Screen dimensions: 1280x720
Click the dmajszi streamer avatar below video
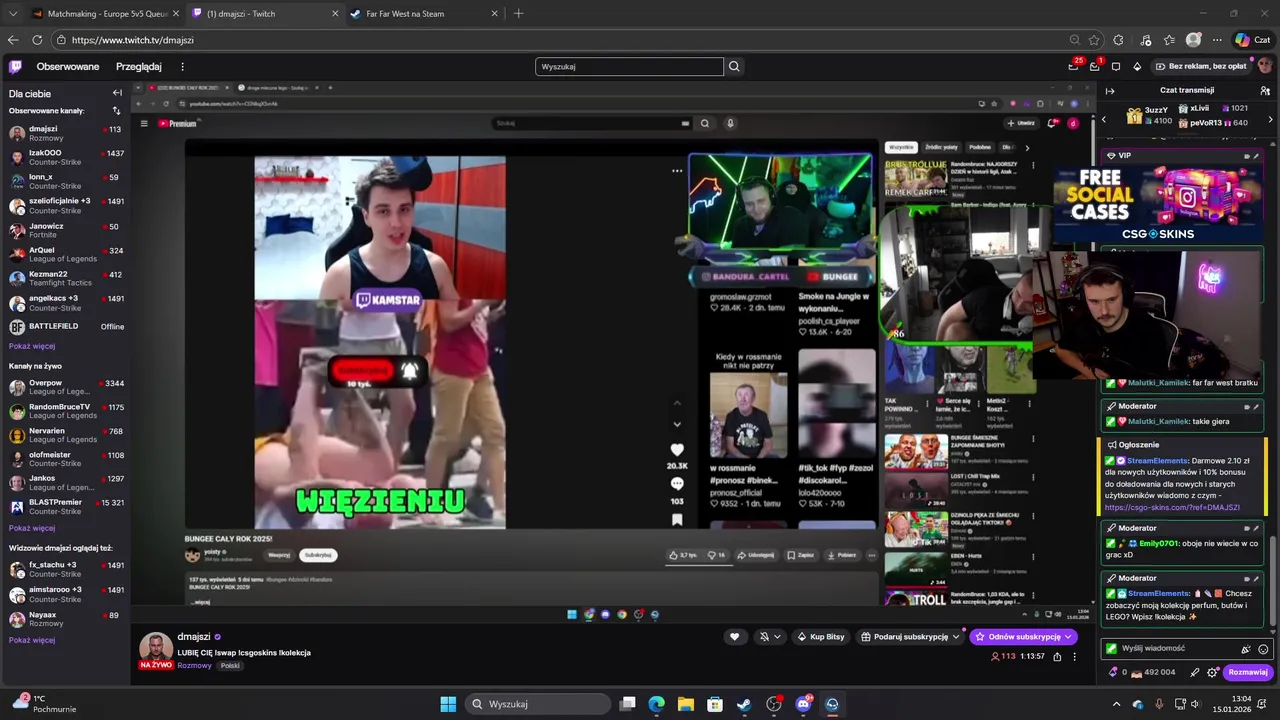tap(156, 648)
